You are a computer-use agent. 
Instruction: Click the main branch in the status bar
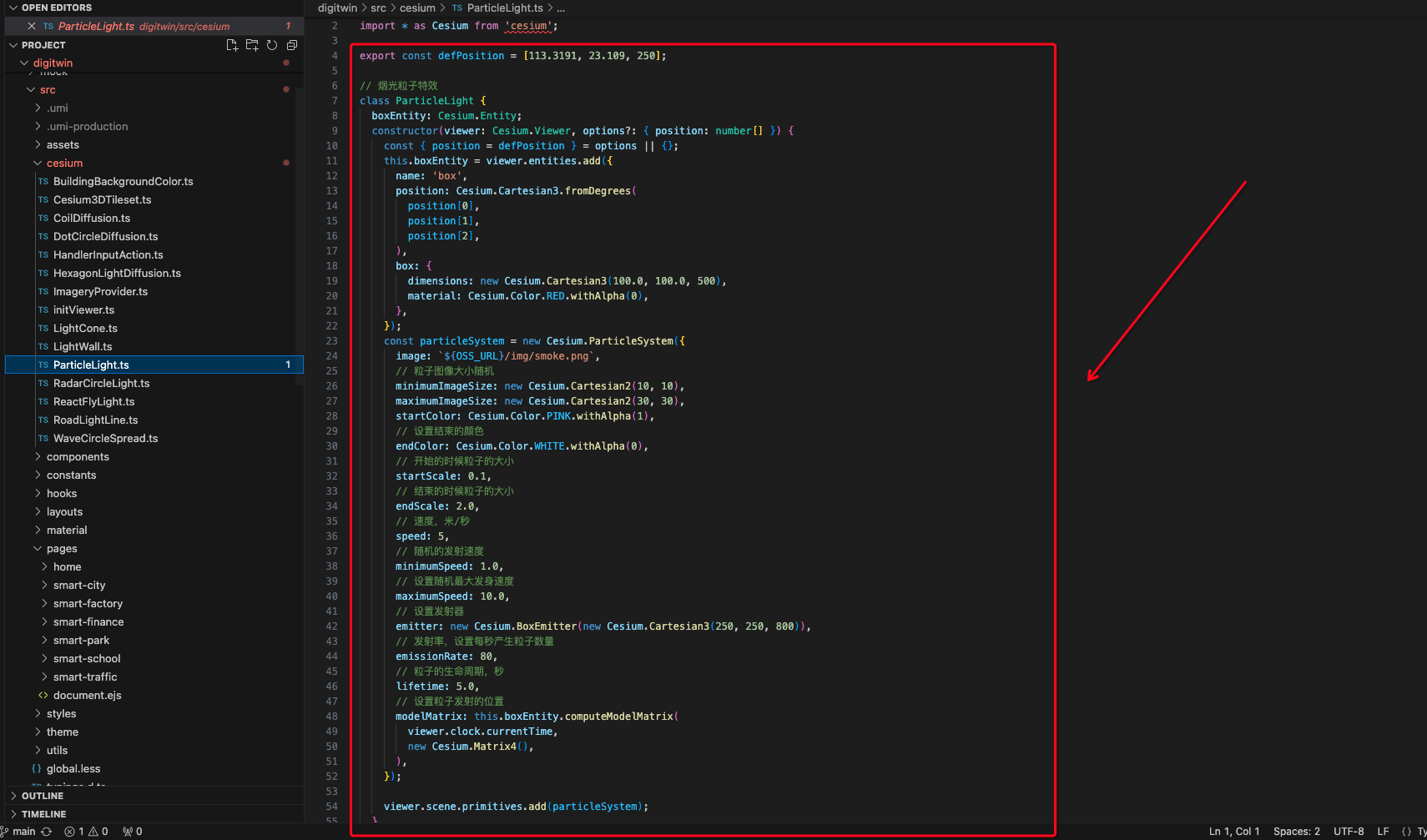click(x=18, y=832)
